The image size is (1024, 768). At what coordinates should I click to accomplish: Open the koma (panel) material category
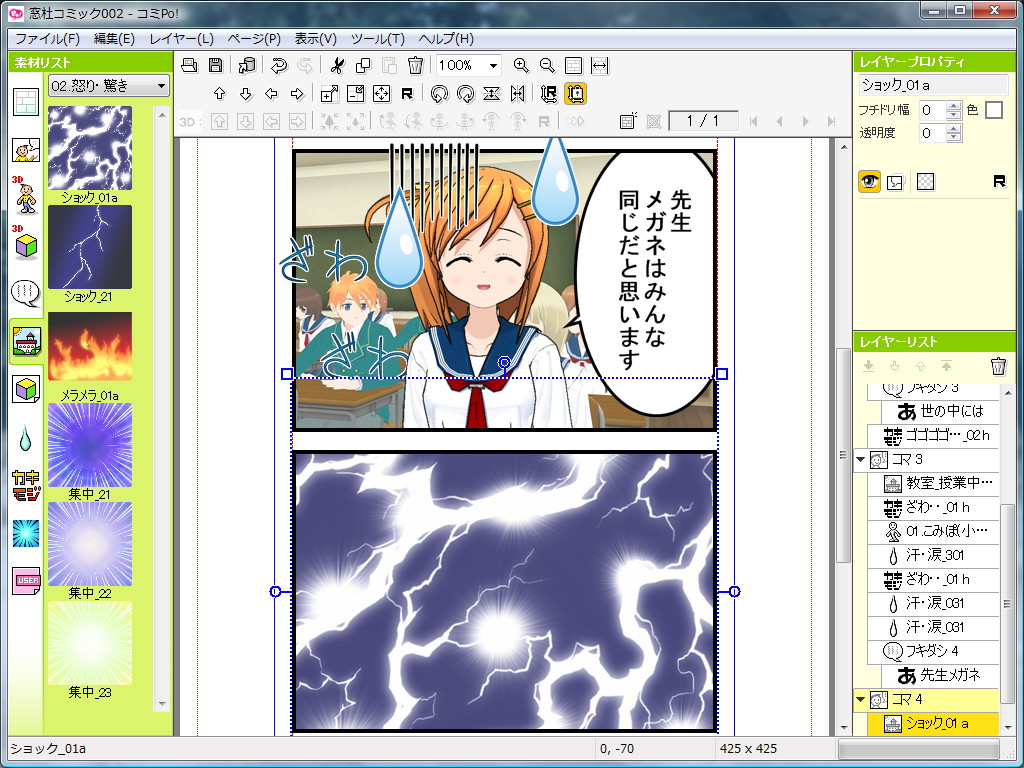(26, 102)
